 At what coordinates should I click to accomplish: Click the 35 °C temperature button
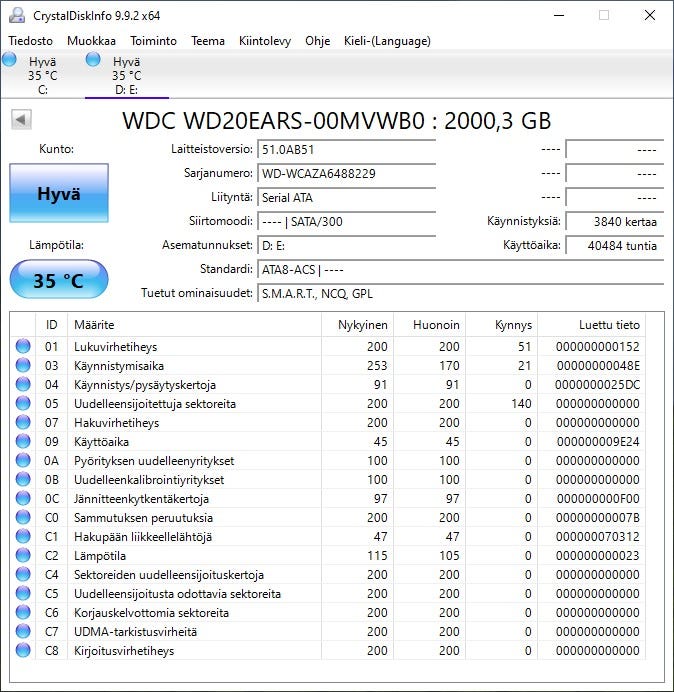[59, 279]
